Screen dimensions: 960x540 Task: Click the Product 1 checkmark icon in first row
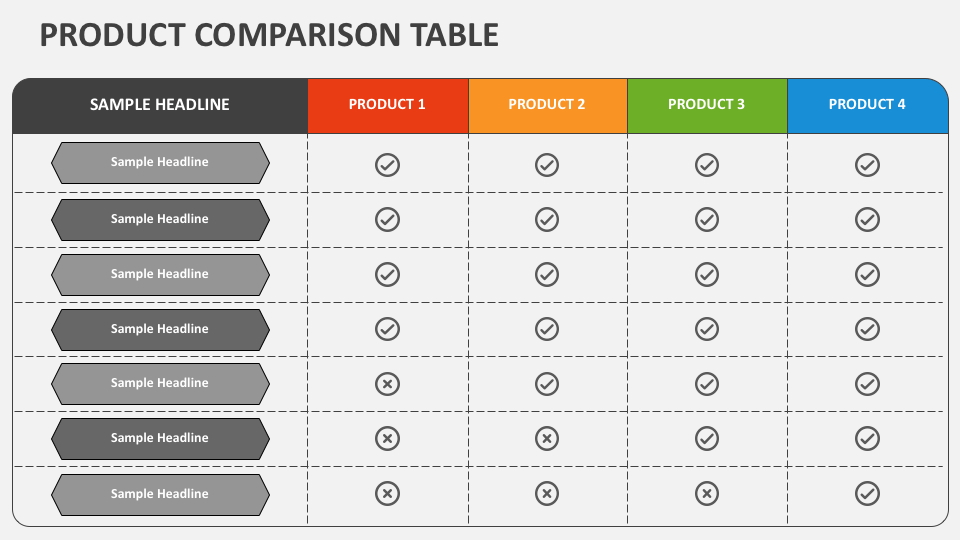[387, 165]
